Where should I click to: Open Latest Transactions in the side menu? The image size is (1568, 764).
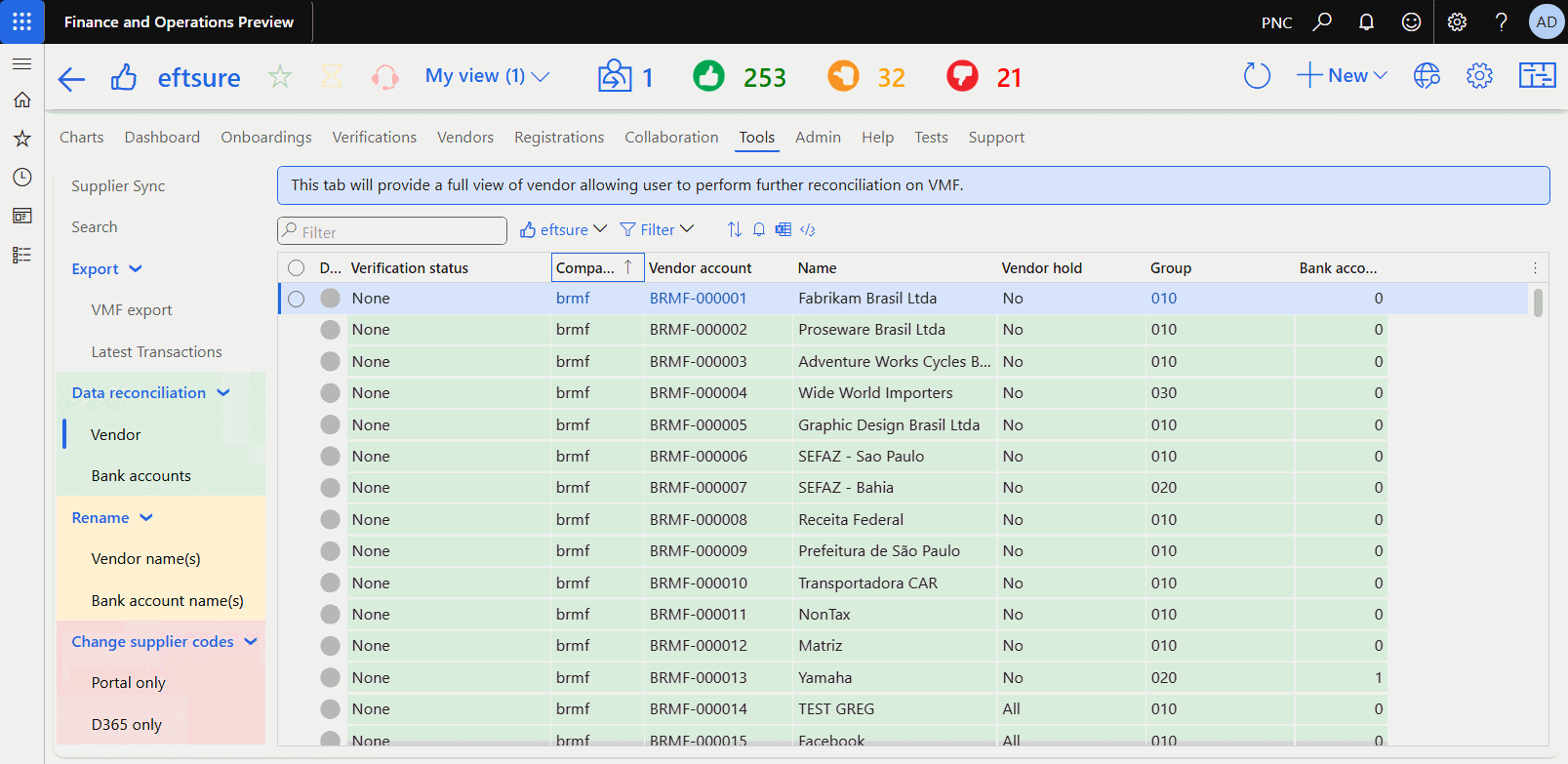click(157, 352)
